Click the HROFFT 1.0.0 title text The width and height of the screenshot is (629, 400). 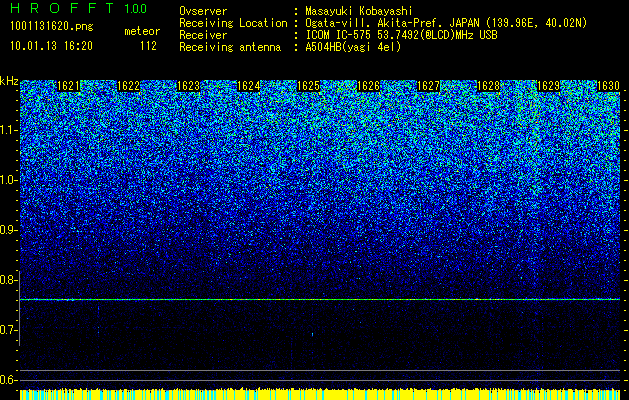(79, 8)
